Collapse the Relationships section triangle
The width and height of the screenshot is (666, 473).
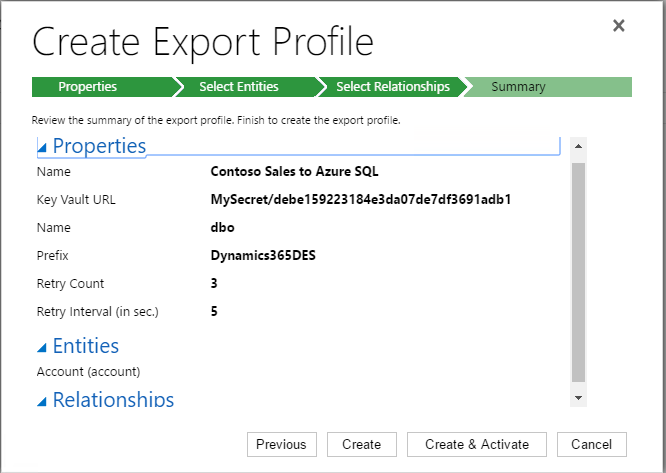click(x=42, y=402)
